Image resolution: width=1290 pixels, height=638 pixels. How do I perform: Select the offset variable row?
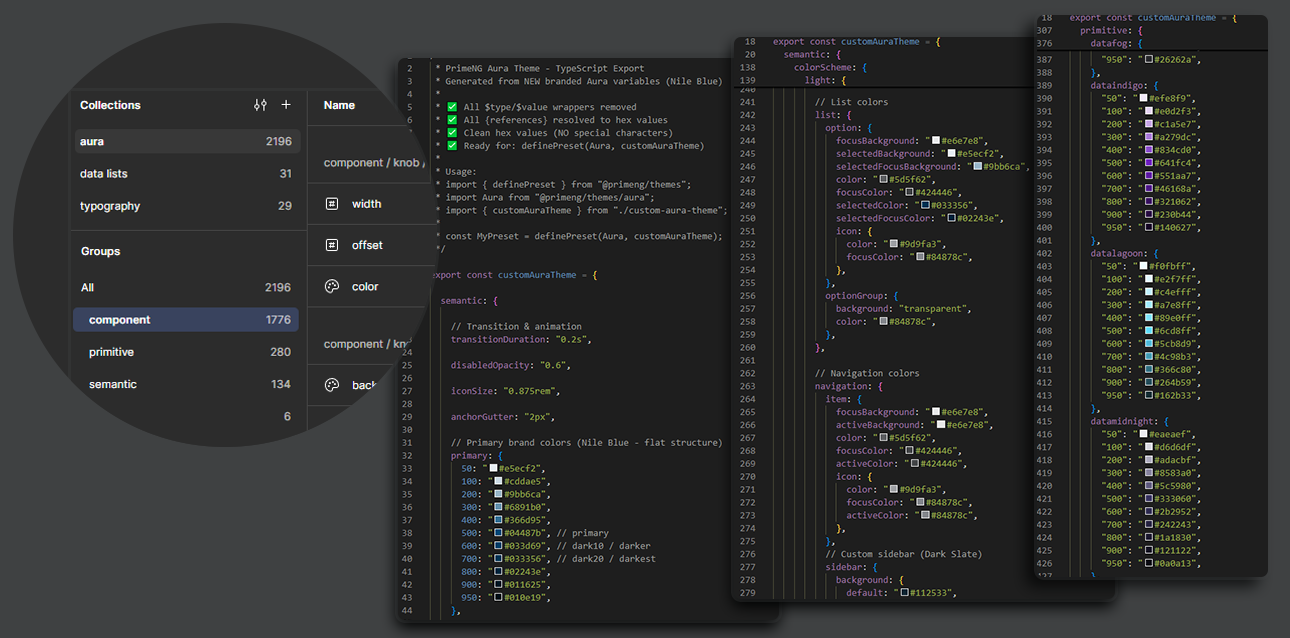[x=372, y=245]
